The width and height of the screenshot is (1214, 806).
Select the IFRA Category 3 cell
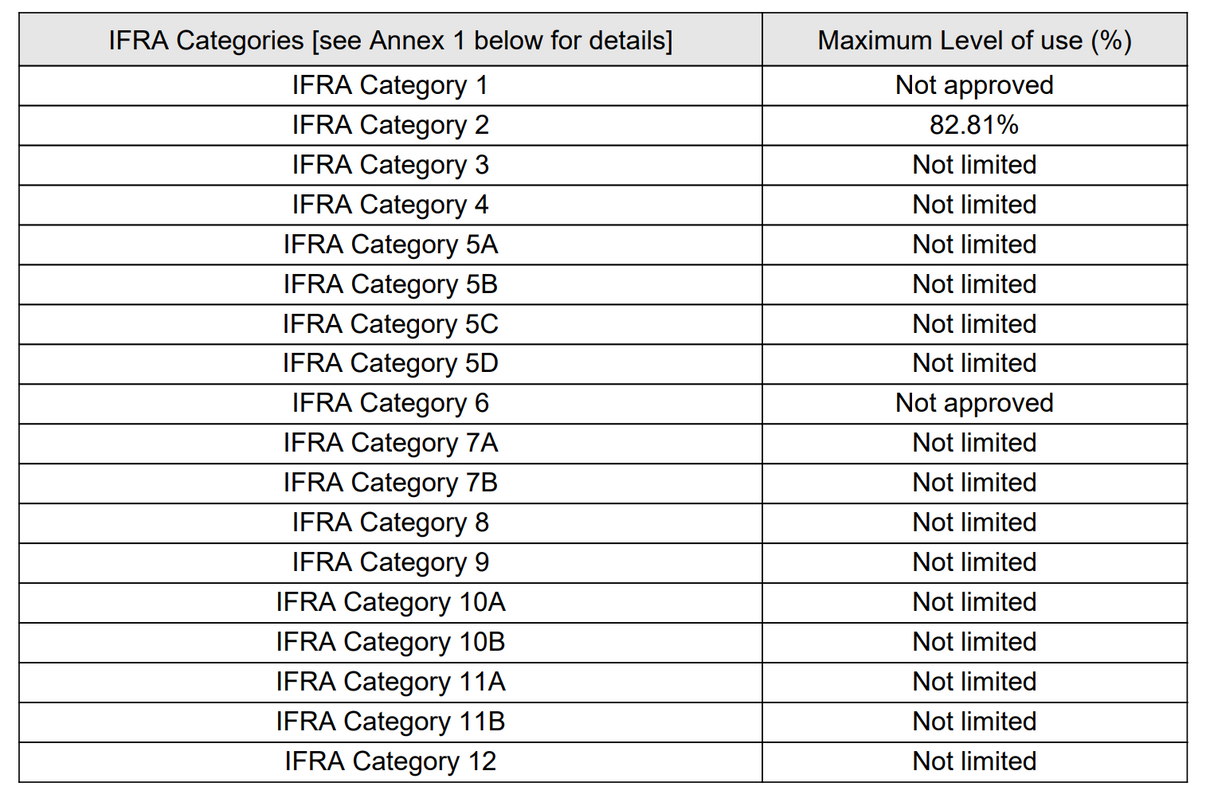pyautogui.click(x=390, y=165)
